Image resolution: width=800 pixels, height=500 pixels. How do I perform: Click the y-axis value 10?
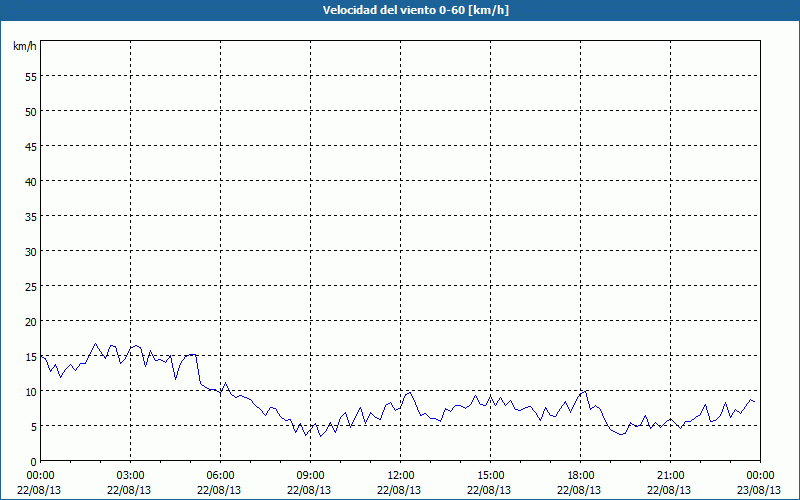pyautogui.click(x=31, y=392)
